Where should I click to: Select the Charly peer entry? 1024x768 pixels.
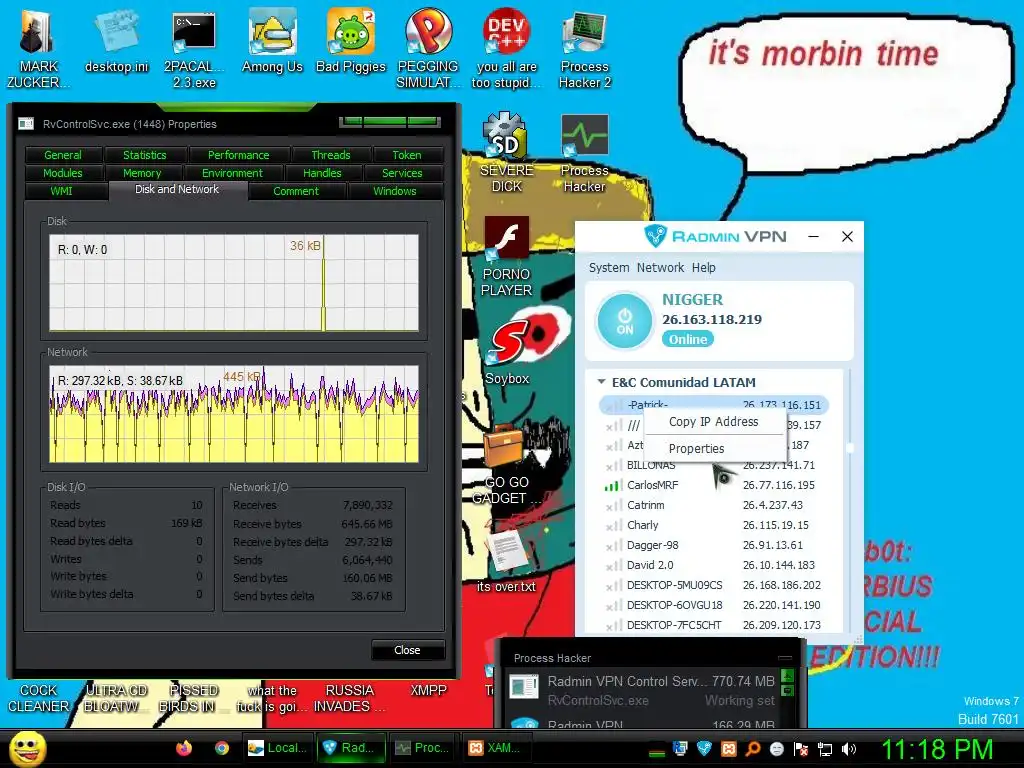point(714,525)
